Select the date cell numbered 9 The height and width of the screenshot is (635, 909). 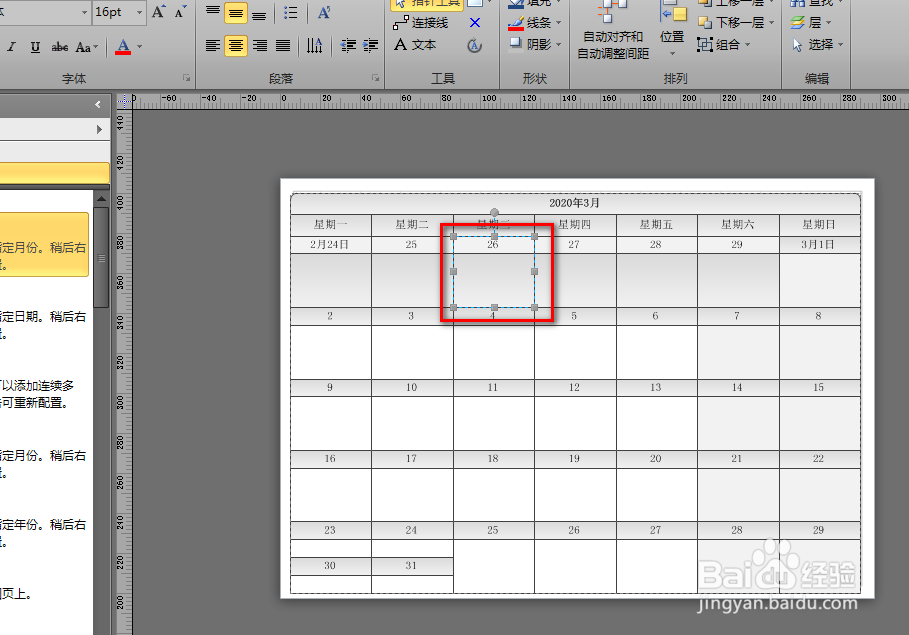point(330,387)
